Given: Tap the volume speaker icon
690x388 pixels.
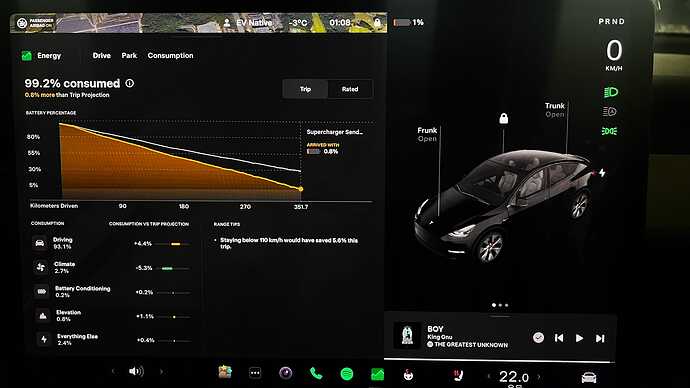Looking at the screenshot, I should (136, 371).
